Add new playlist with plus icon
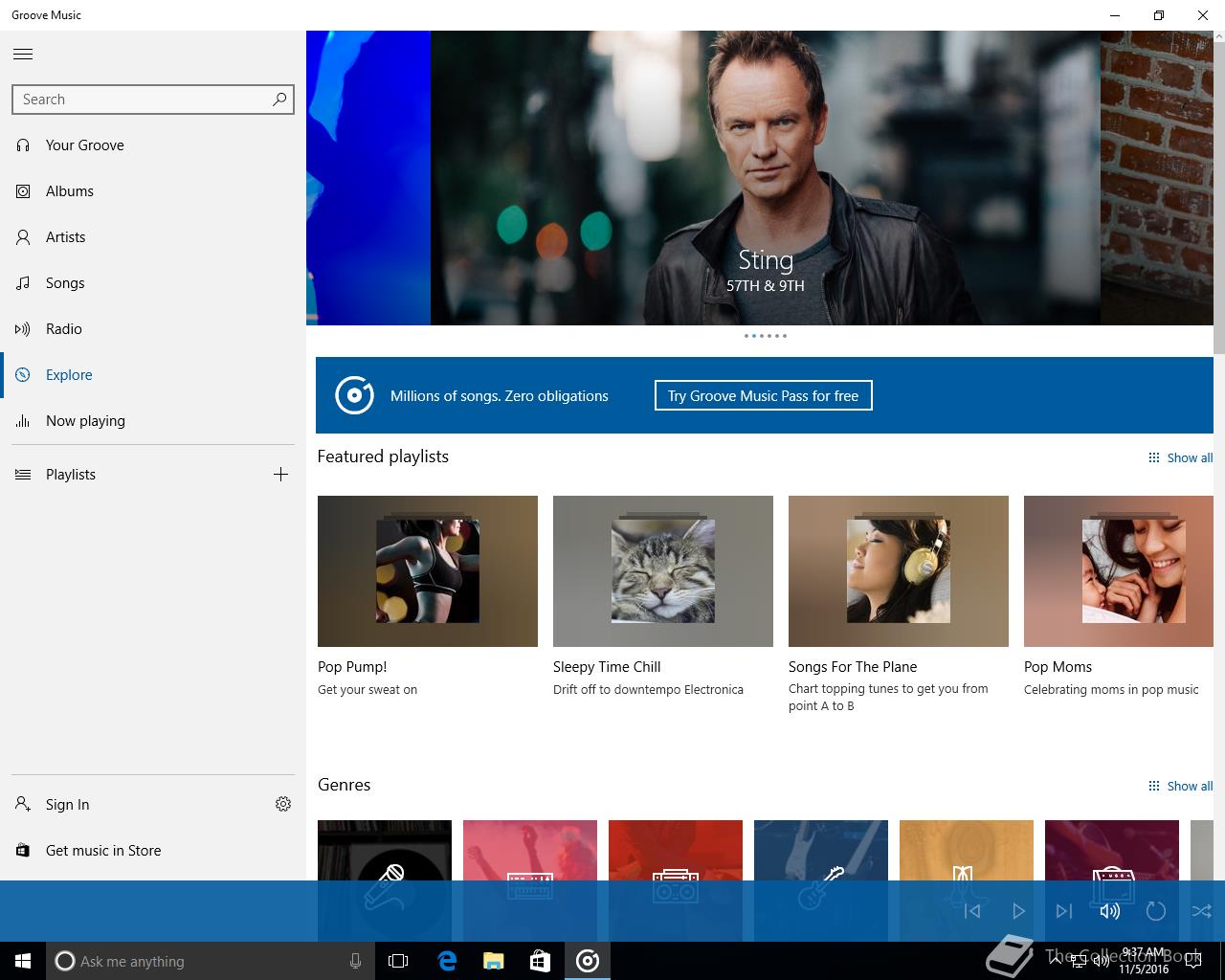The height and width of the screenshot is (980, 1225). pos(280,475)
